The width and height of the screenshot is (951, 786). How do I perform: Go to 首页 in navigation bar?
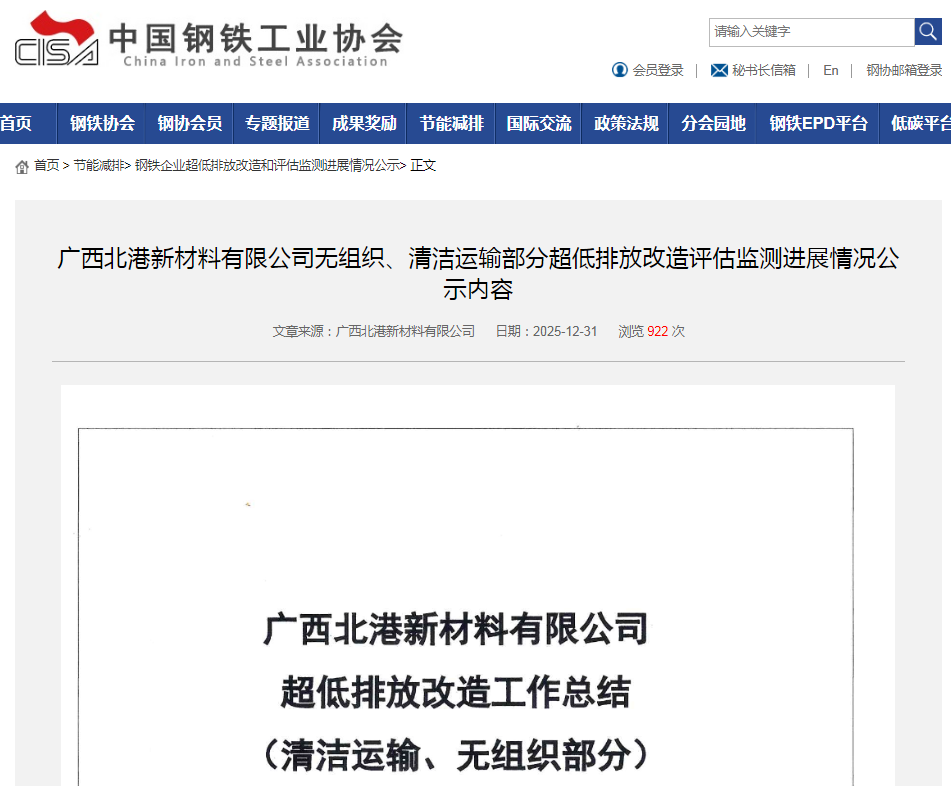pos(16,124)
